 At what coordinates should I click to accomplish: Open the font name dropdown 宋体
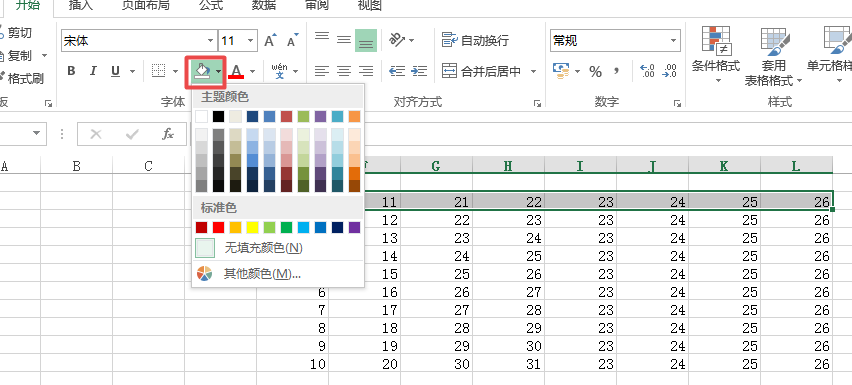click(x=210, y=41)
